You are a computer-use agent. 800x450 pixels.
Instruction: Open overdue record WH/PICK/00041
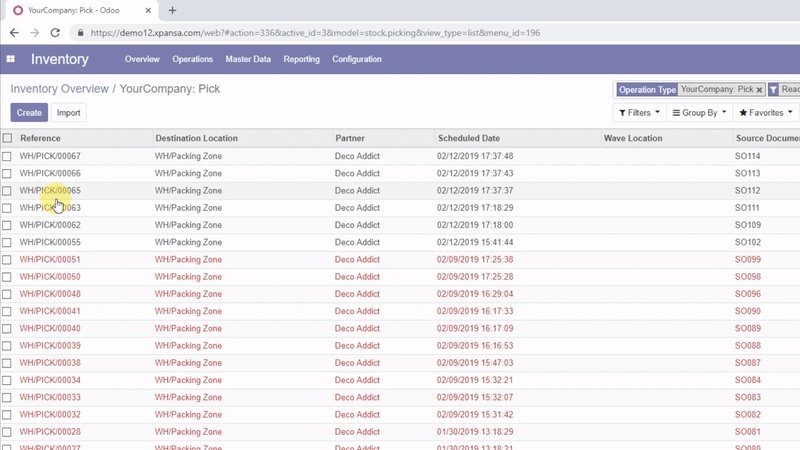tap(50, 311)
